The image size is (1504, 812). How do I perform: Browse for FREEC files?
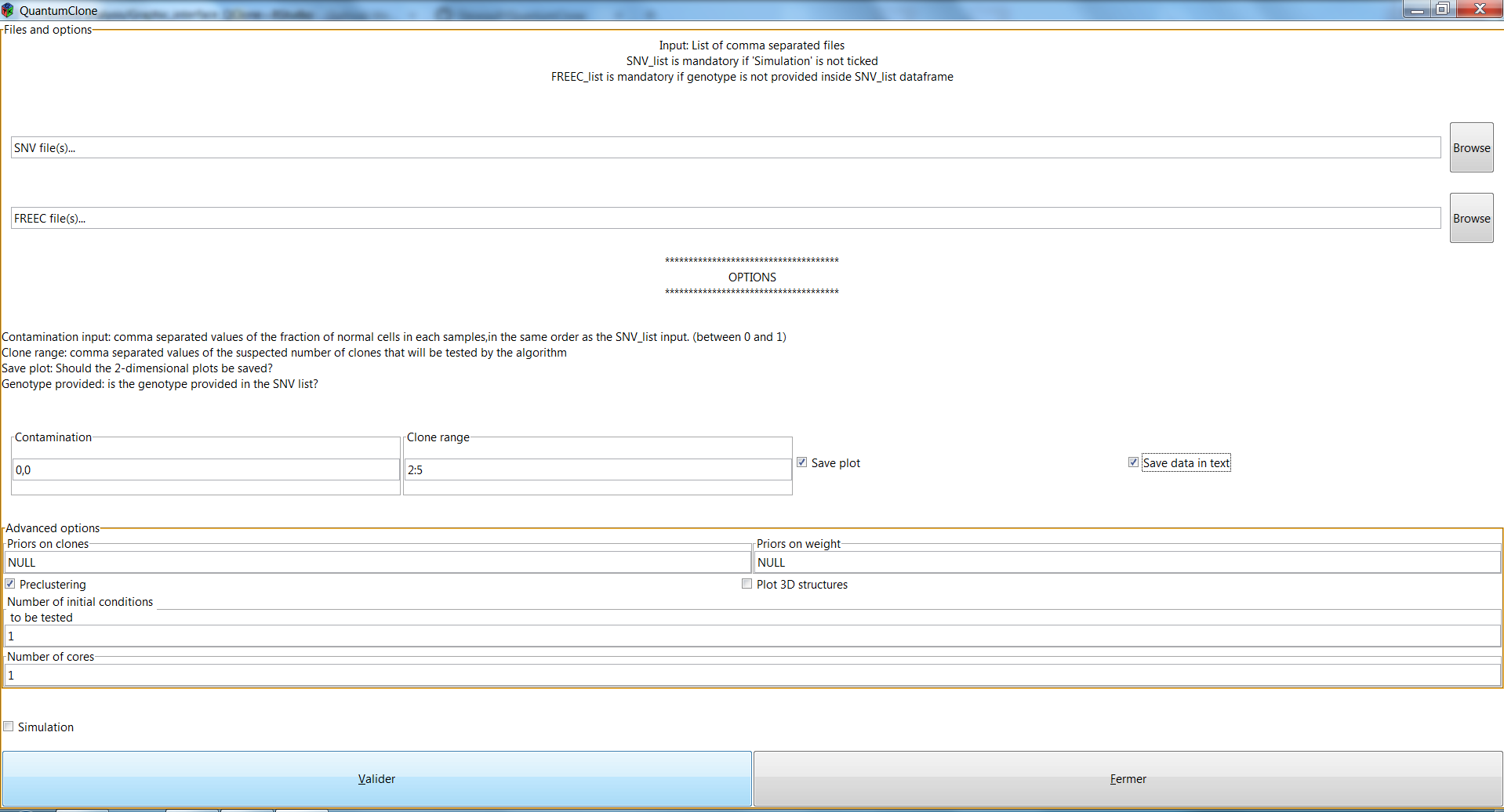click(x=1471, y=218)
